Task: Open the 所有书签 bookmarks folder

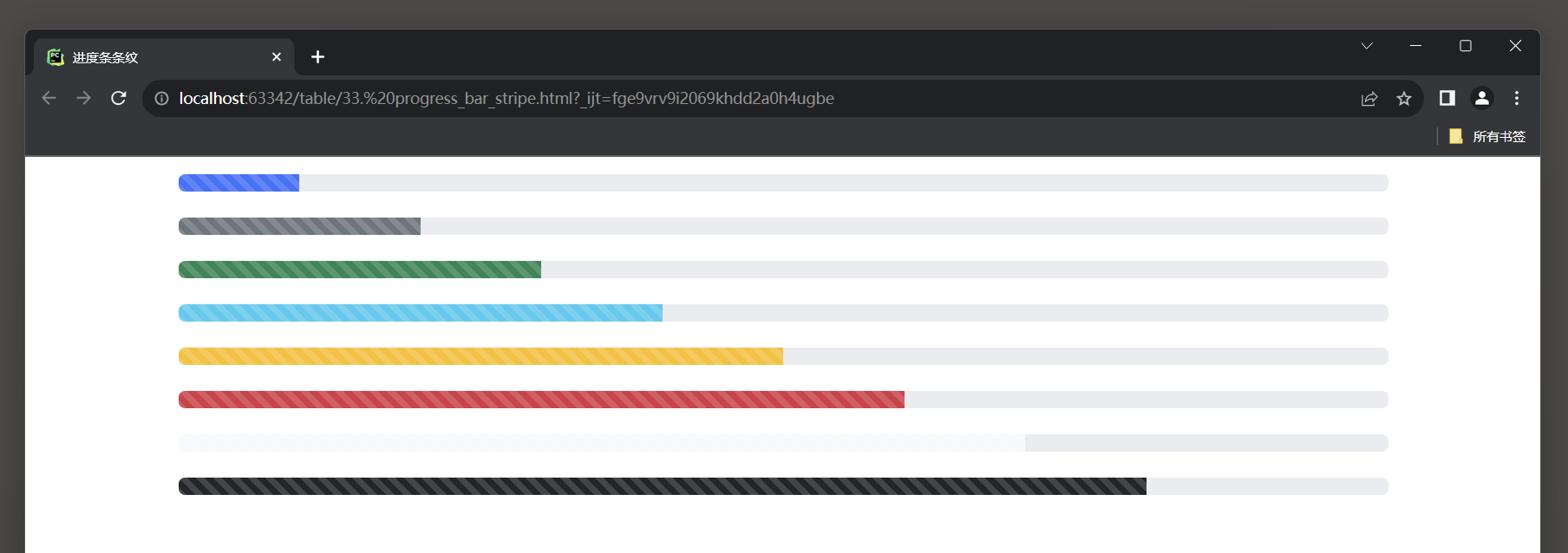Action: 1487,136
